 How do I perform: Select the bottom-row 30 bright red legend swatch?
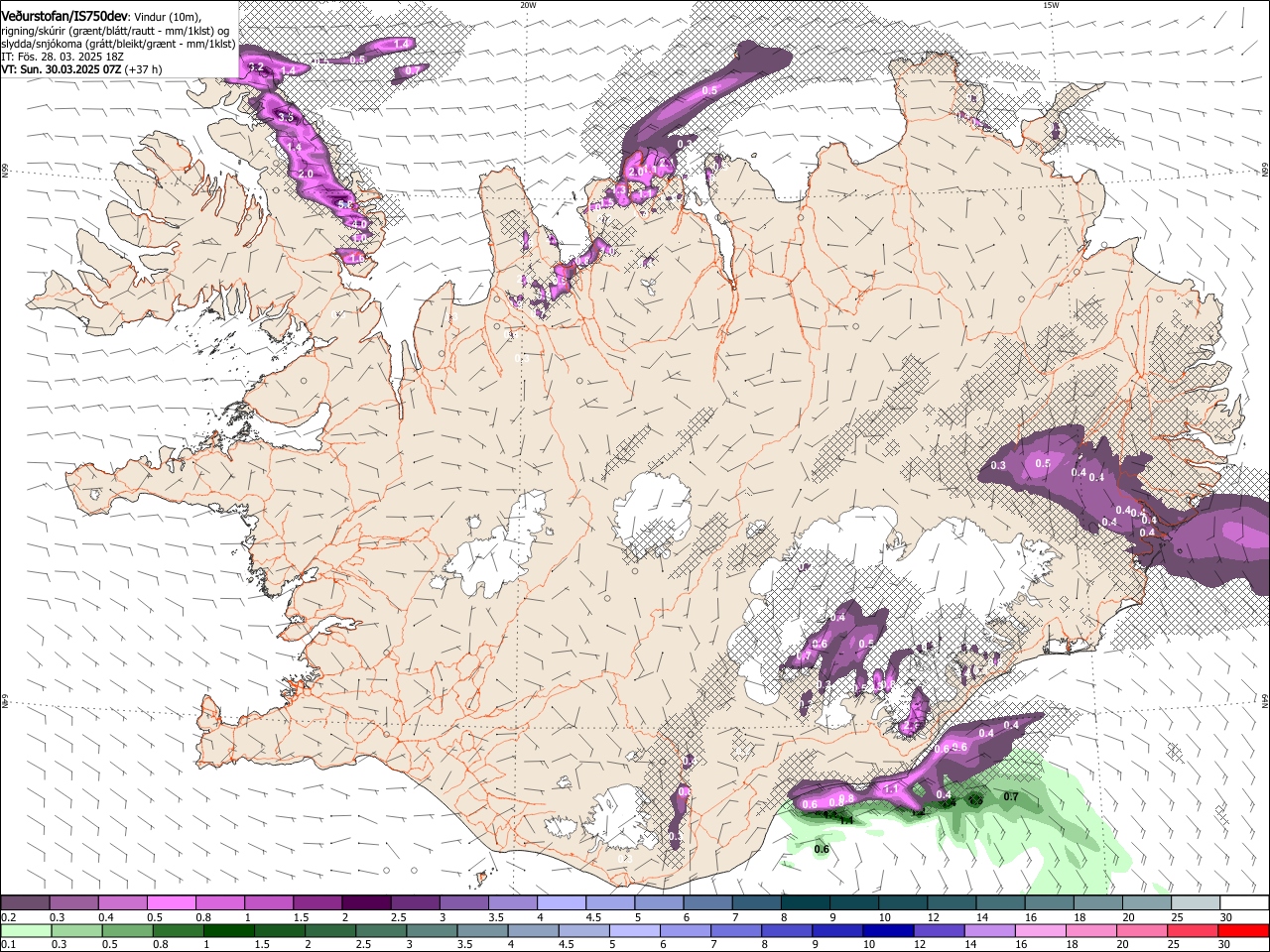coord(1244,930)
